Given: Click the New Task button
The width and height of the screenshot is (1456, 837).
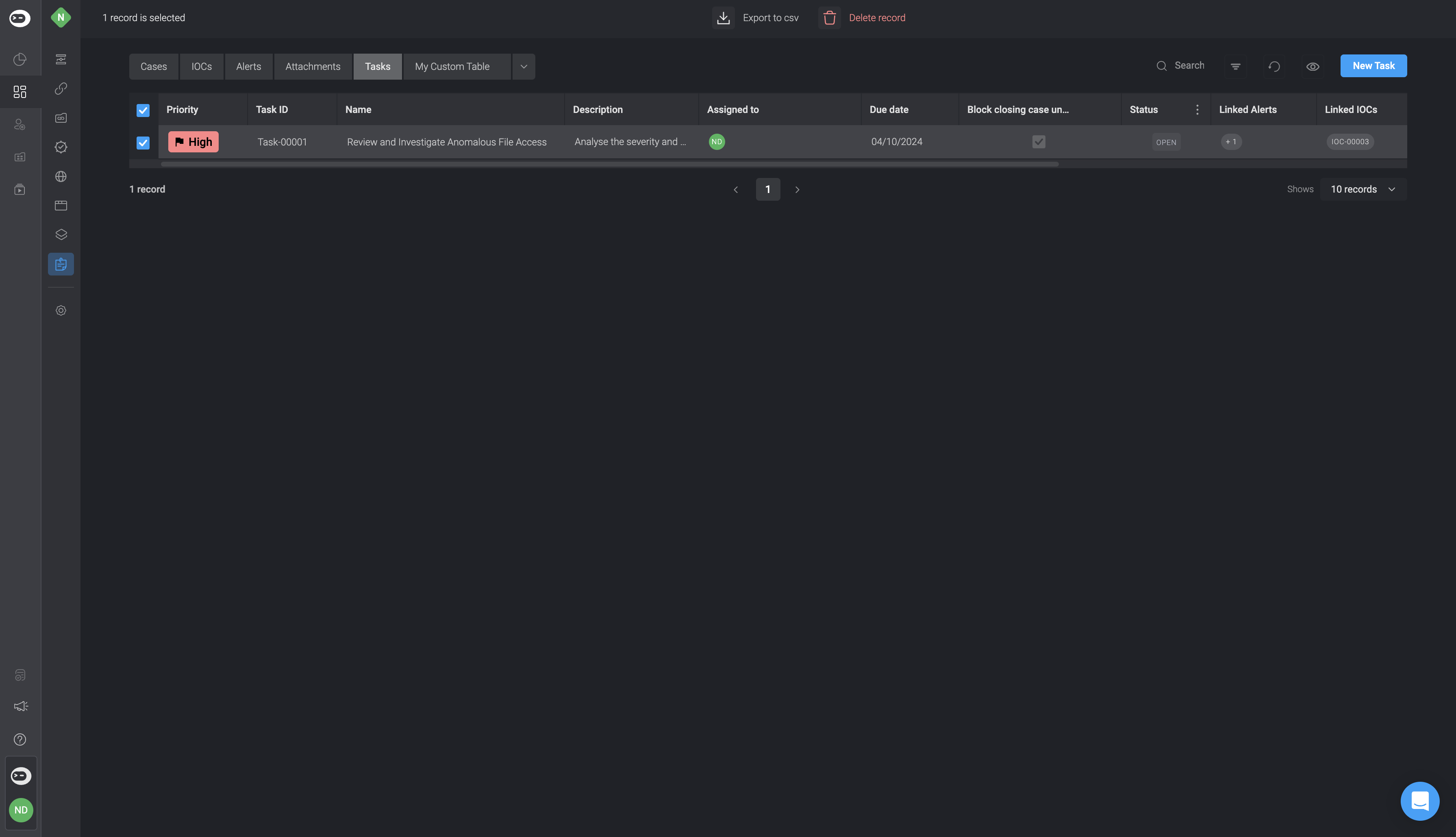Looking at the screenshot, I should point(1373,66).
